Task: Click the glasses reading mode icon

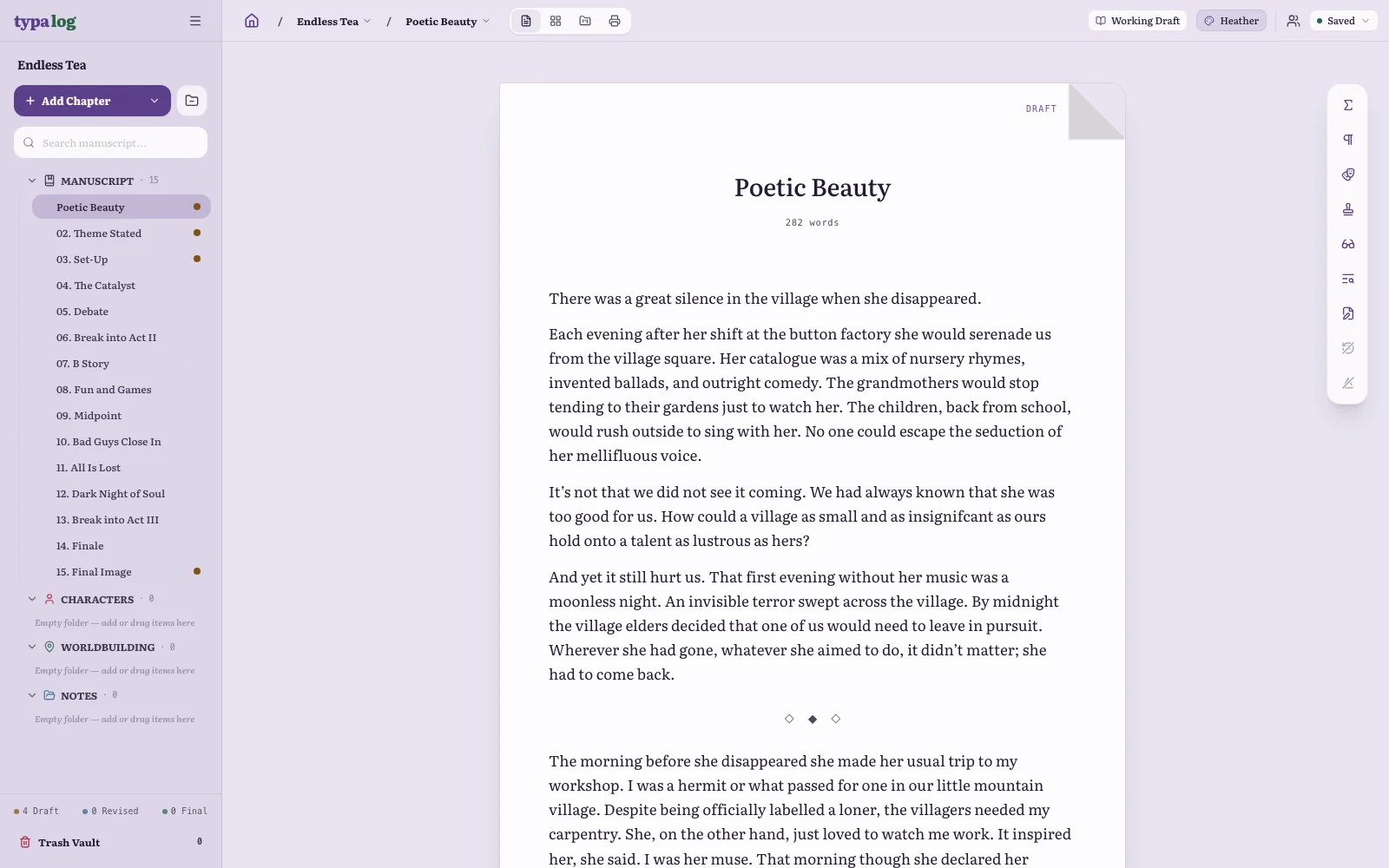Action: [x=1348, y=244]
